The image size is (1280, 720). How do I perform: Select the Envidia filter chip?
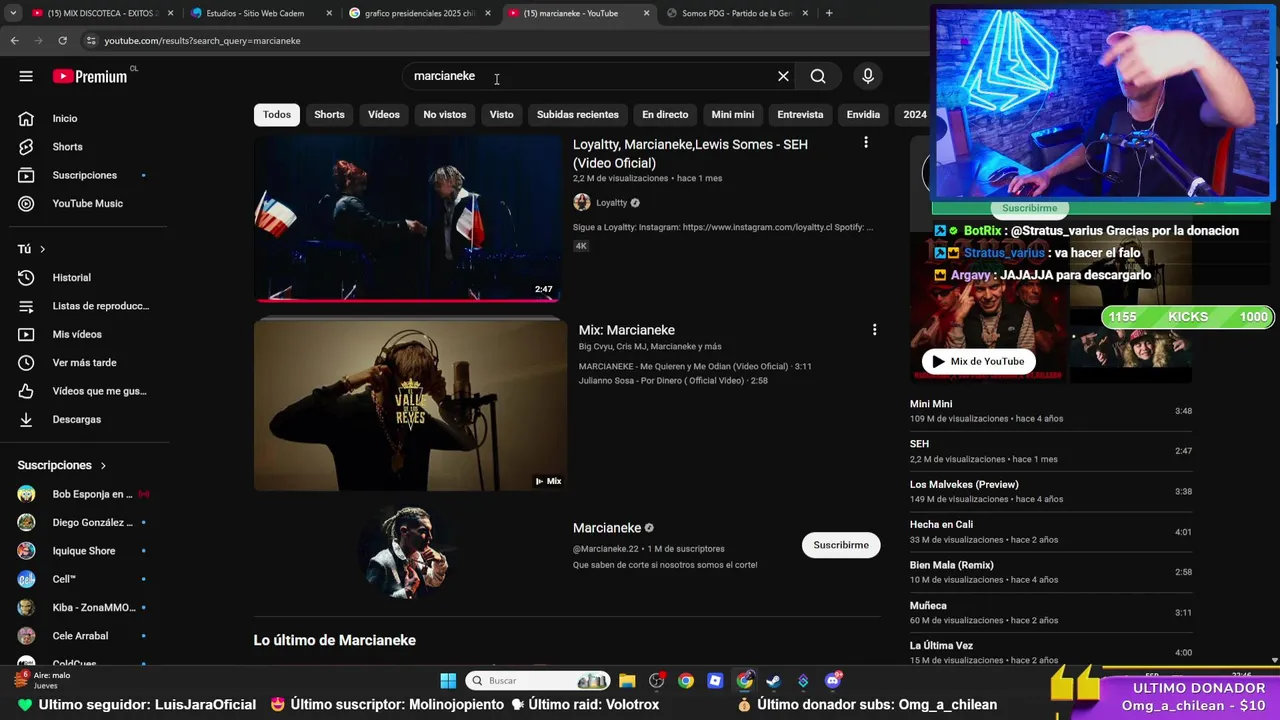(863, 114)
